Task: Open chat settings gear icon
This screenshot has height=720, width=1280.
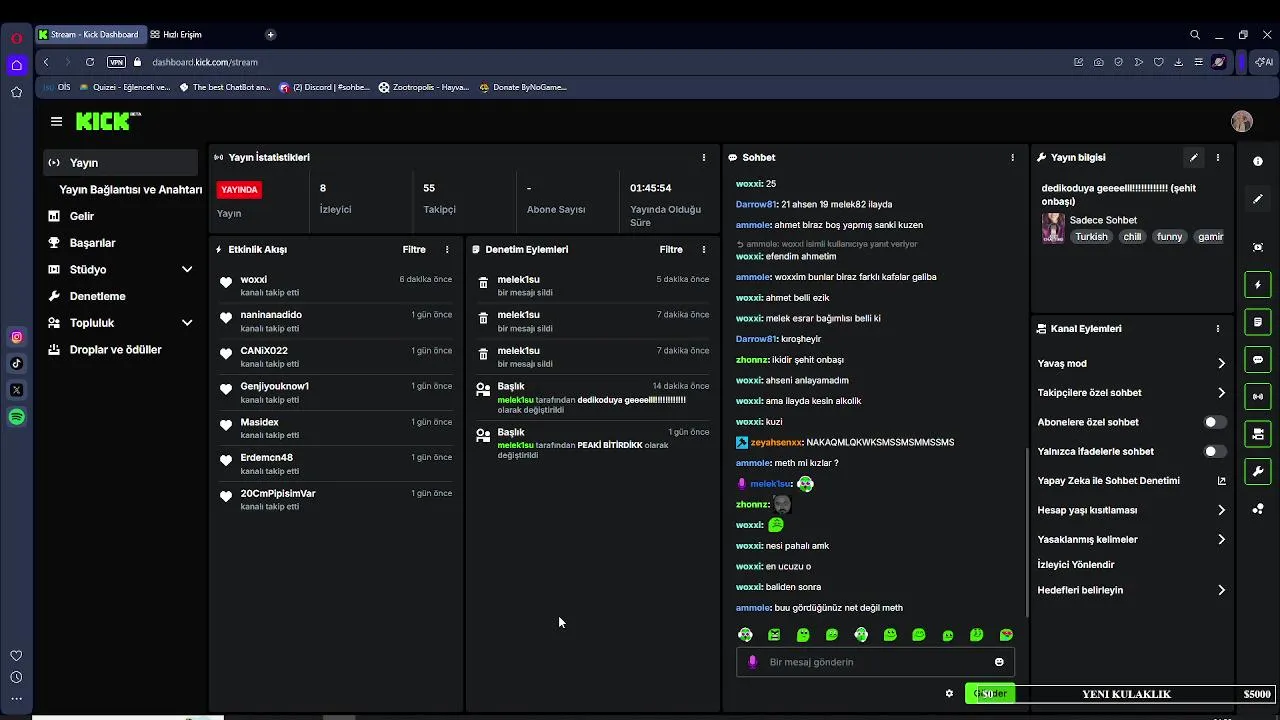Action: pos(949,693)
